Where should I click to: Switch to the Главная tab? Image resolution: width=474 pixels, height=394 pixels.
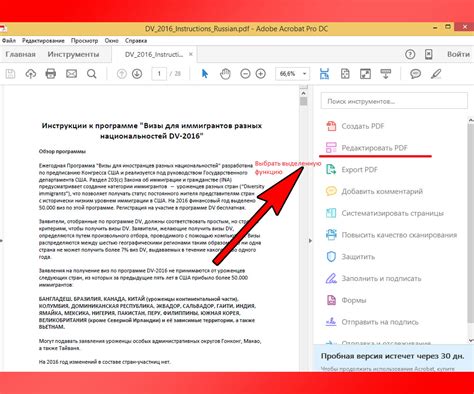tap(21, 54)
